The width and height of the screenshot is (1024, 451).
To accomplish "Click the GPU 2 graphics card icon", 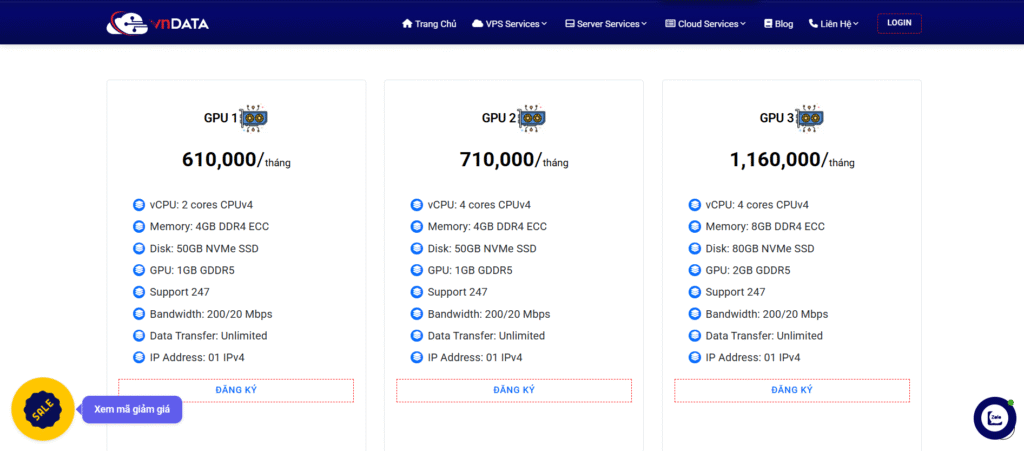I will point(532,118).
